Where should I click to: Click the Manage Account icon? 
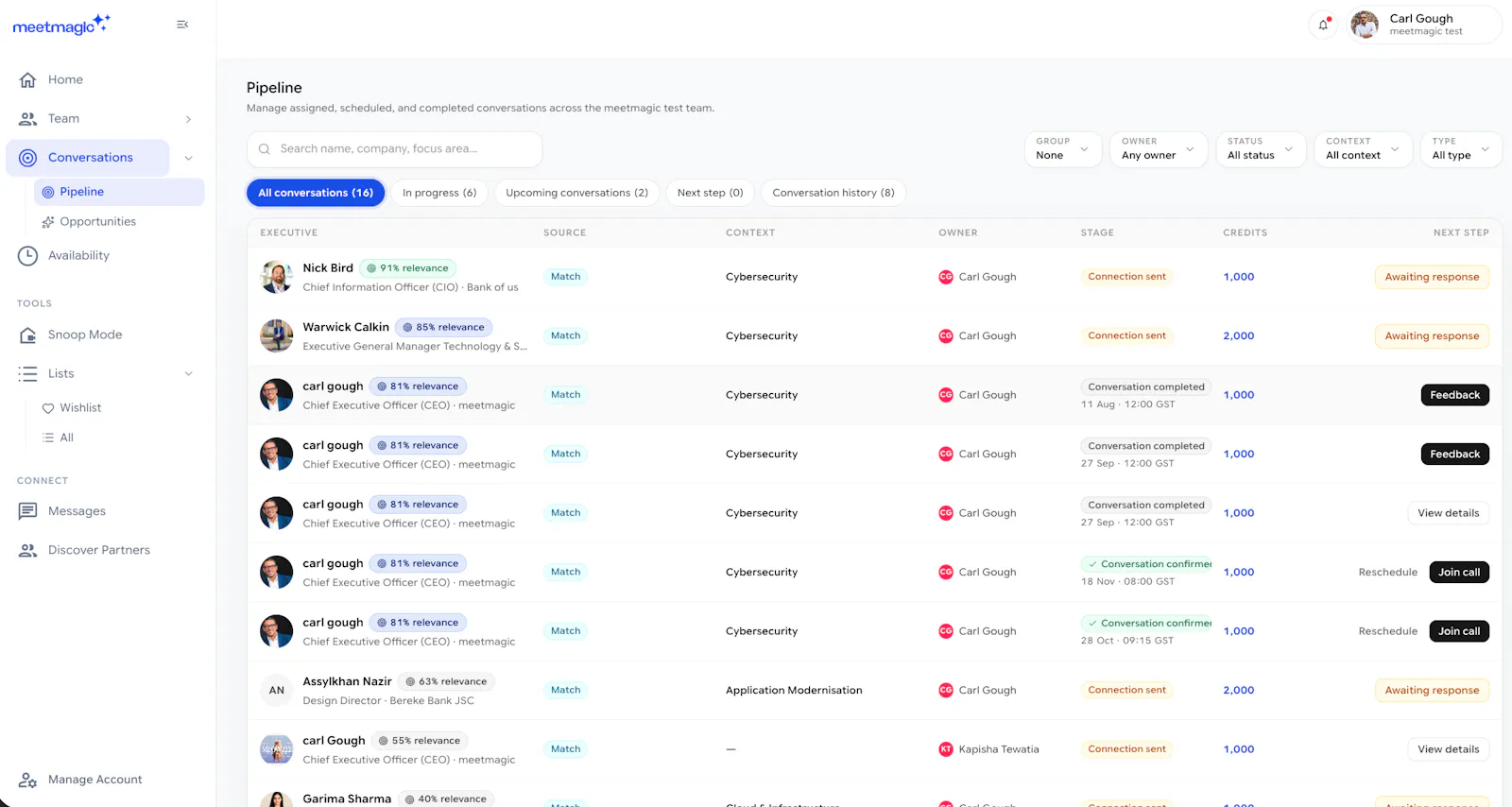coord(28,781)
